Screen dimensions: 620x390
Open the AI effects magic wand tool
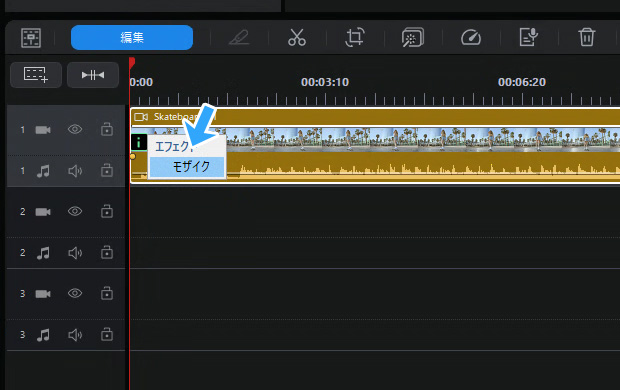coord(412,38)
